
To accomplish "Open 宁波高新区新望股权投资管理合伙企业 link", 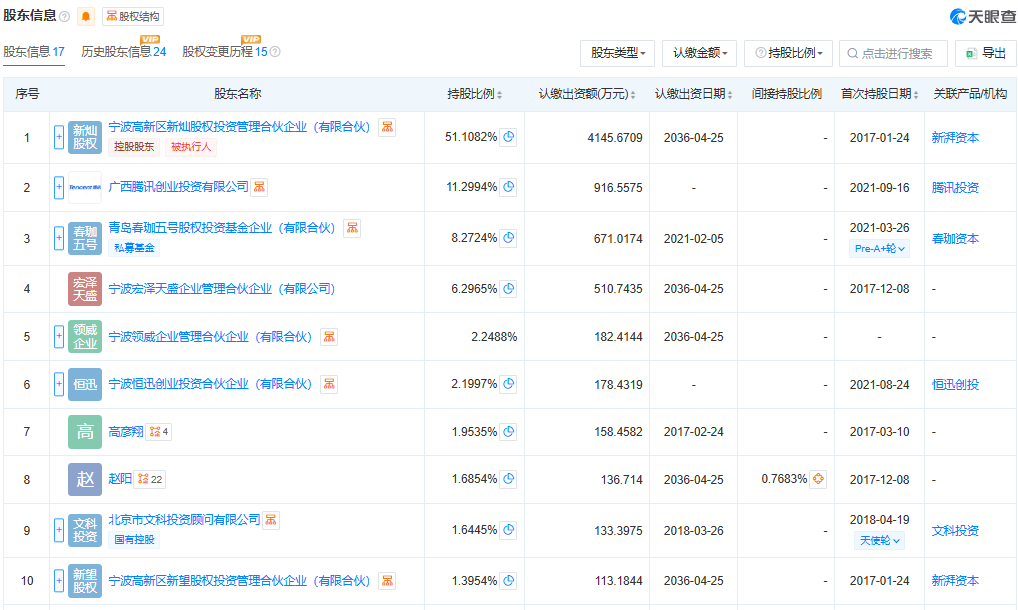I will coord(239,581).
